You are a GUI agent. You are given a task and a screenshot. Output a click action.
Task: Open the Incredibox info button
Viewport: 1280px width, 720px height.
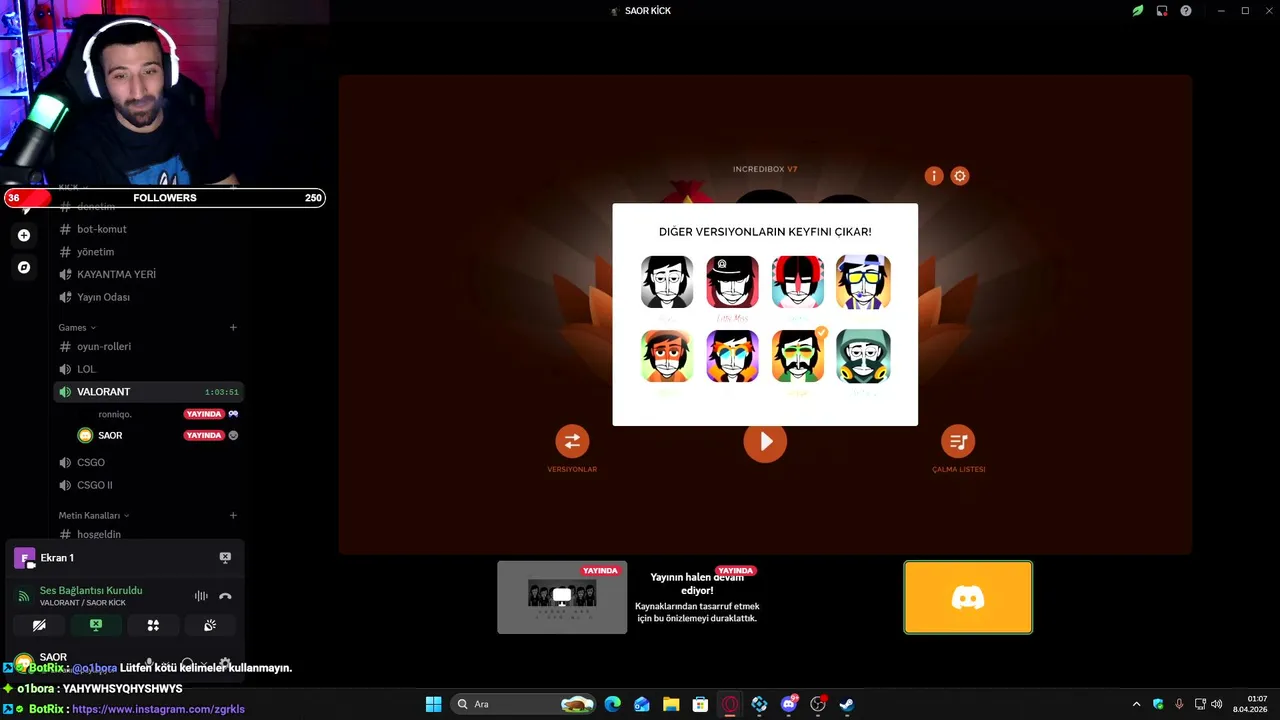[x=934, y=176]
